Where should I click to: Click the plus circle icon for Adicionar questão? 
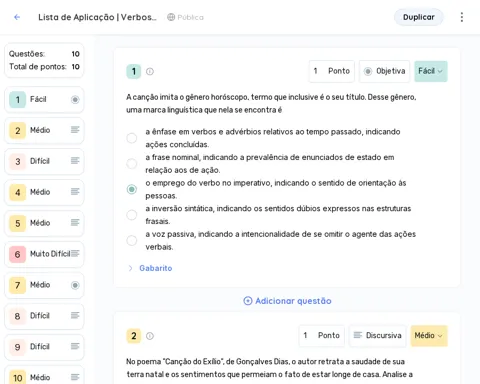(248, 301)
